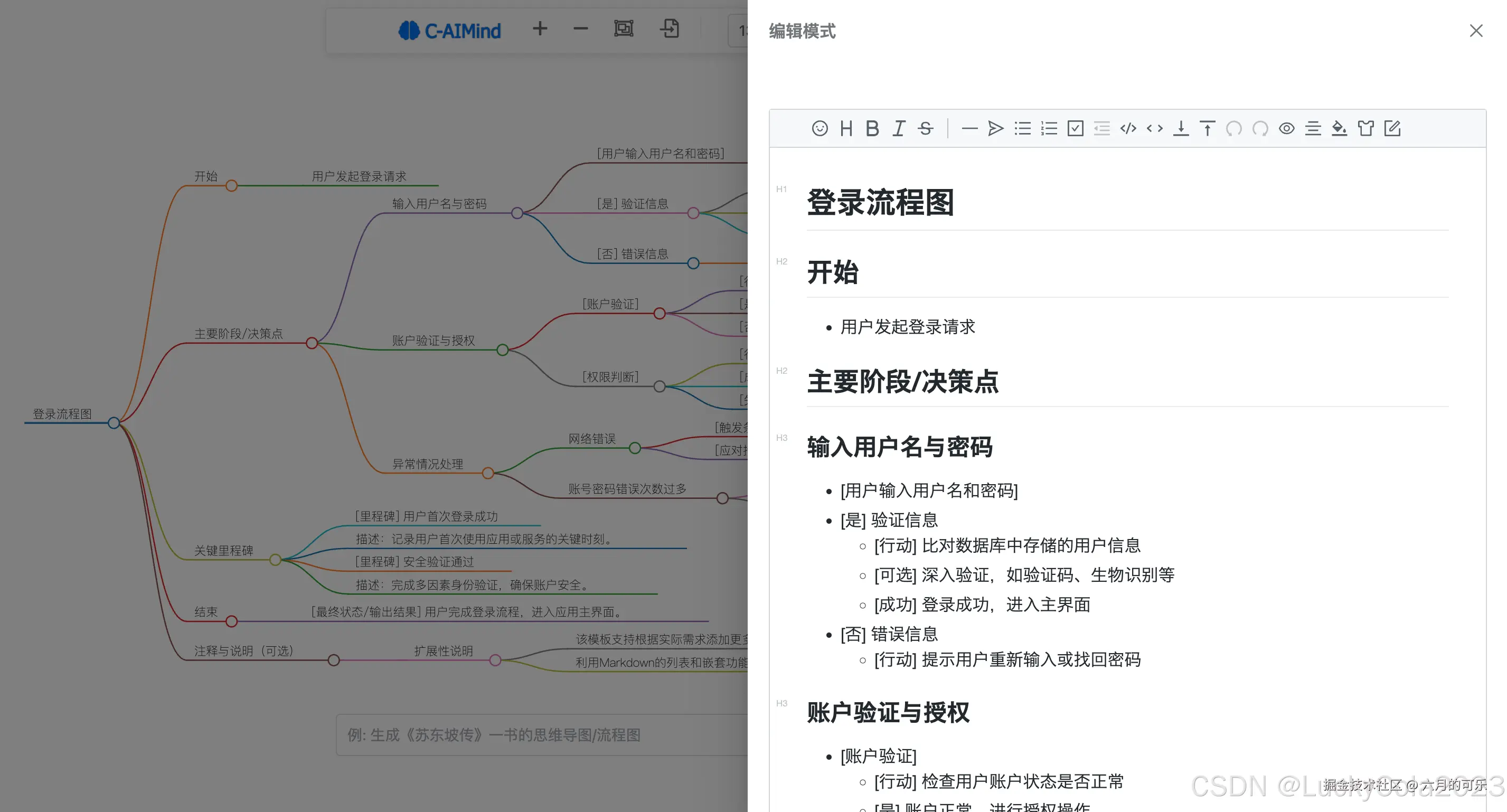Apply italic formatting from the toolbar

coord(899,128)
